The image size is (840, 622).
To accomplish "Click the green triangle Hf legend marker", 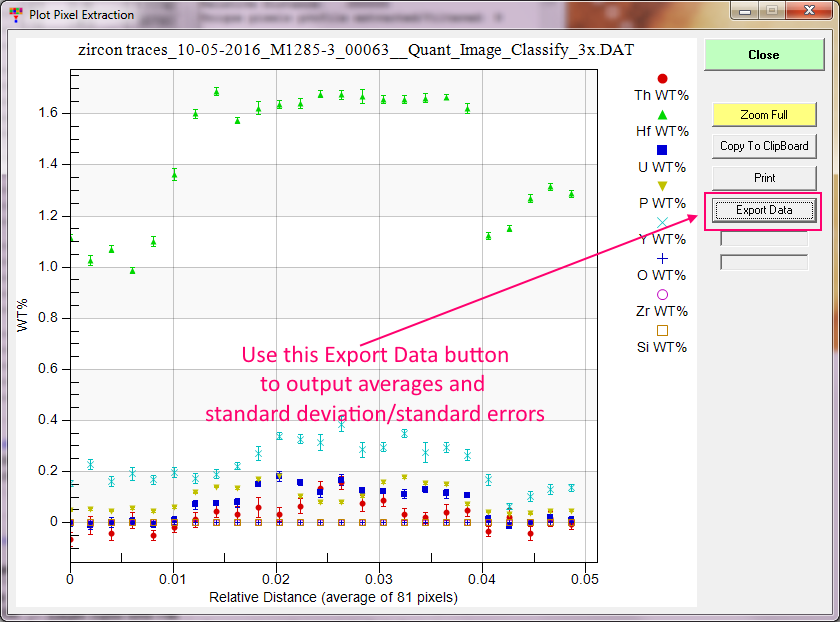I will click(662, 114).
